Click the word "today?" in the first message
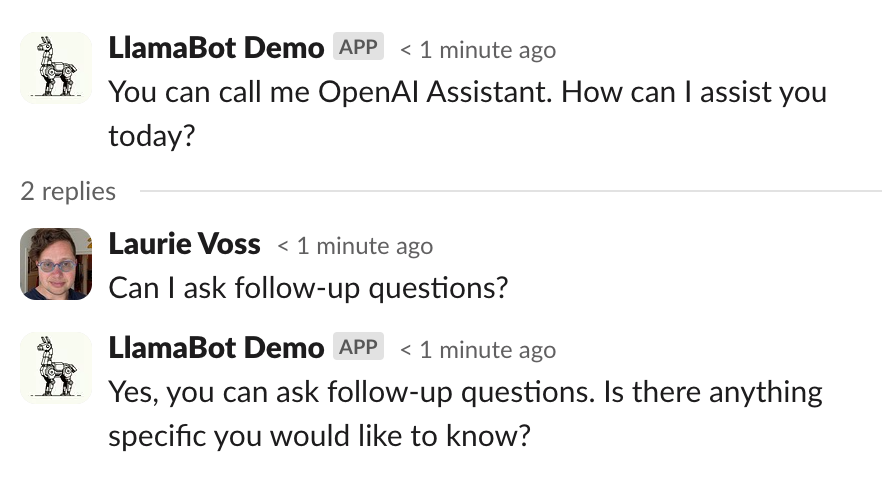Viewport: 888px width, 478px height. (x=150, y=136)
